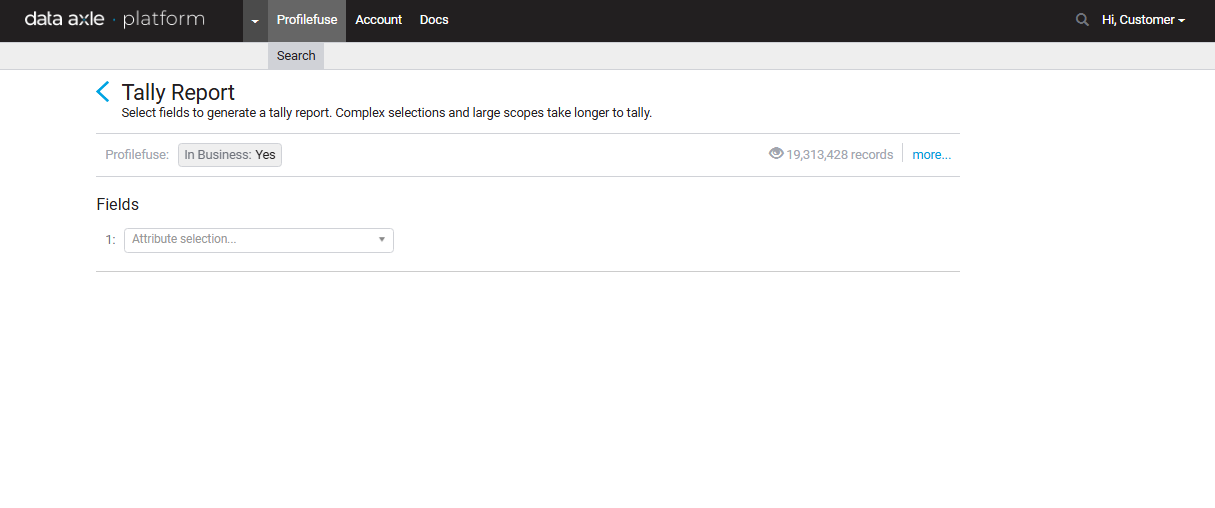This screenshot has width=1215, height=508.
Task: Click the arrow in the Attribute selection field
Action: (x=381, y=240)
